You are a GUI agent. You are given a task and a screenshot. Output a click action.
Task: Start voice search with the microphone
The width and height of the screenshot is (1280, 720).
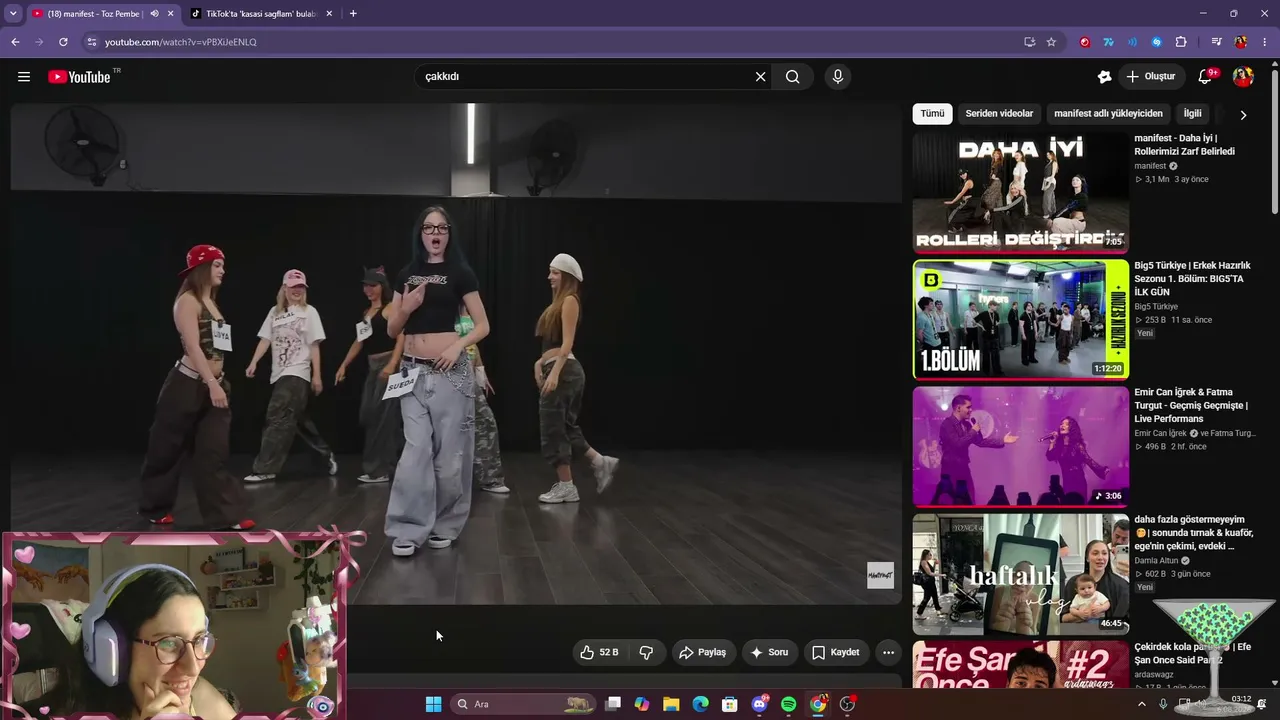(838, 77)
